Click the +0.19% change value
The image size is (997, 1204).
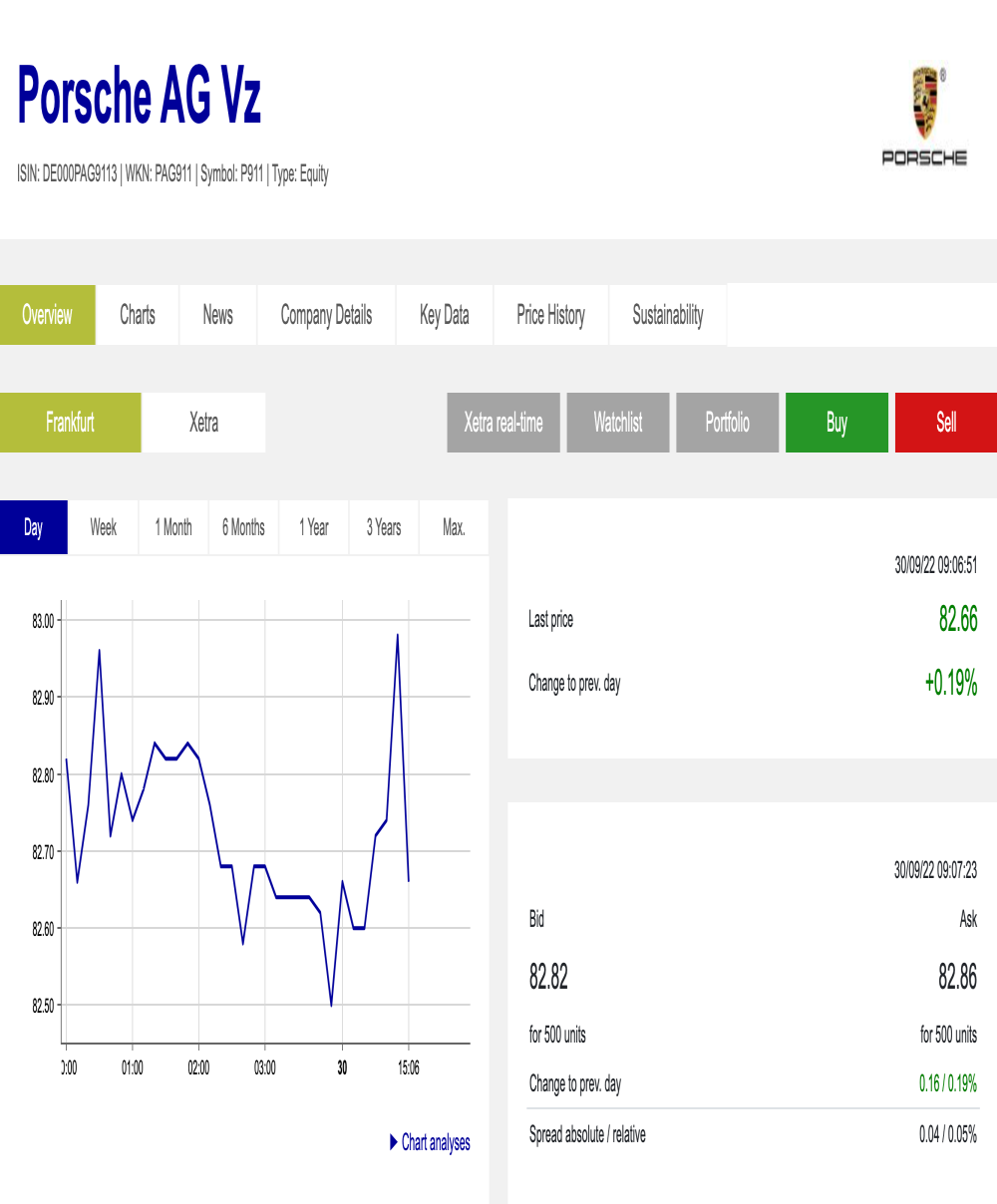click(x=951, y=683)
